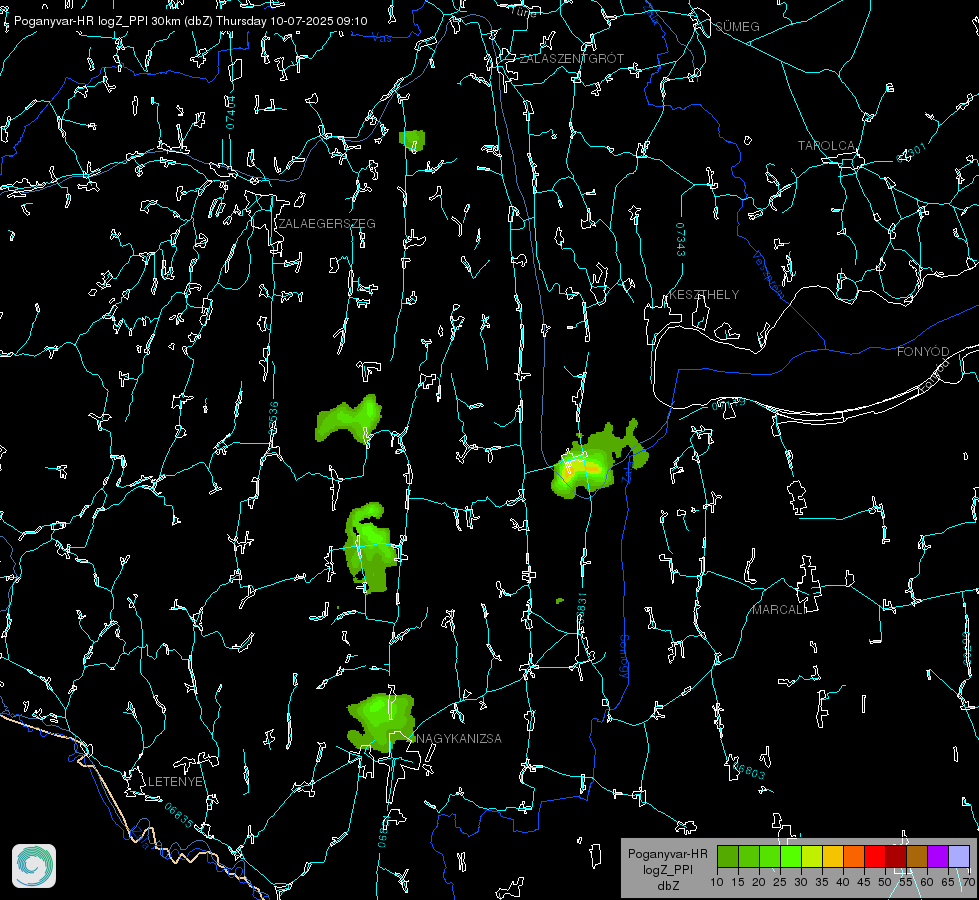Click the legend scale value 10
Viewport: 979px width, 900px height.
click(x=717, y=882)
